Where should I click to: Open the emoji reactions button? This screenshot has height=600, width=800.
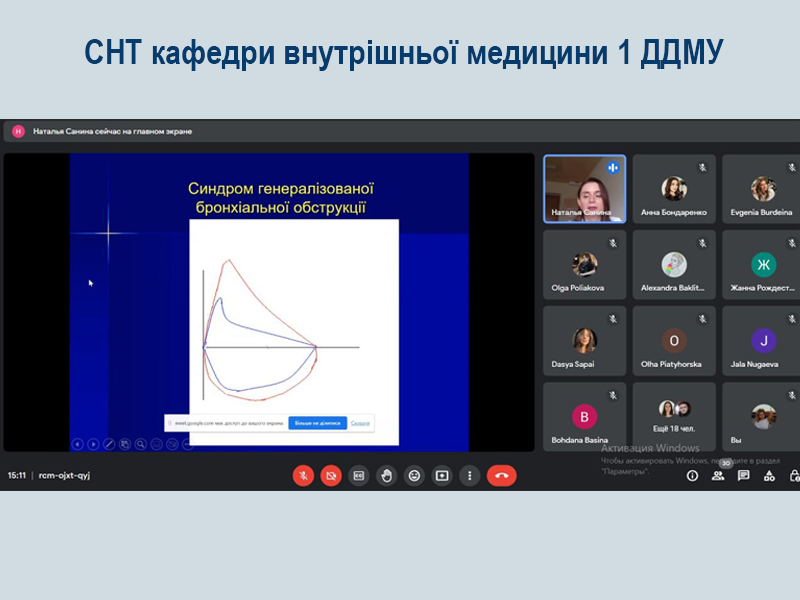414,476
